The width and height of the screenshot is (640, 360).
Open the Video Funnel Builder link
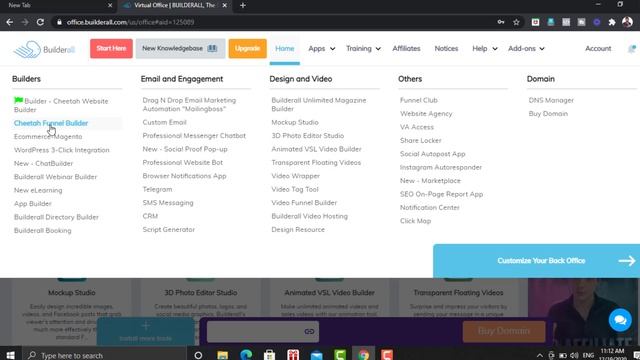coord(304,202)
